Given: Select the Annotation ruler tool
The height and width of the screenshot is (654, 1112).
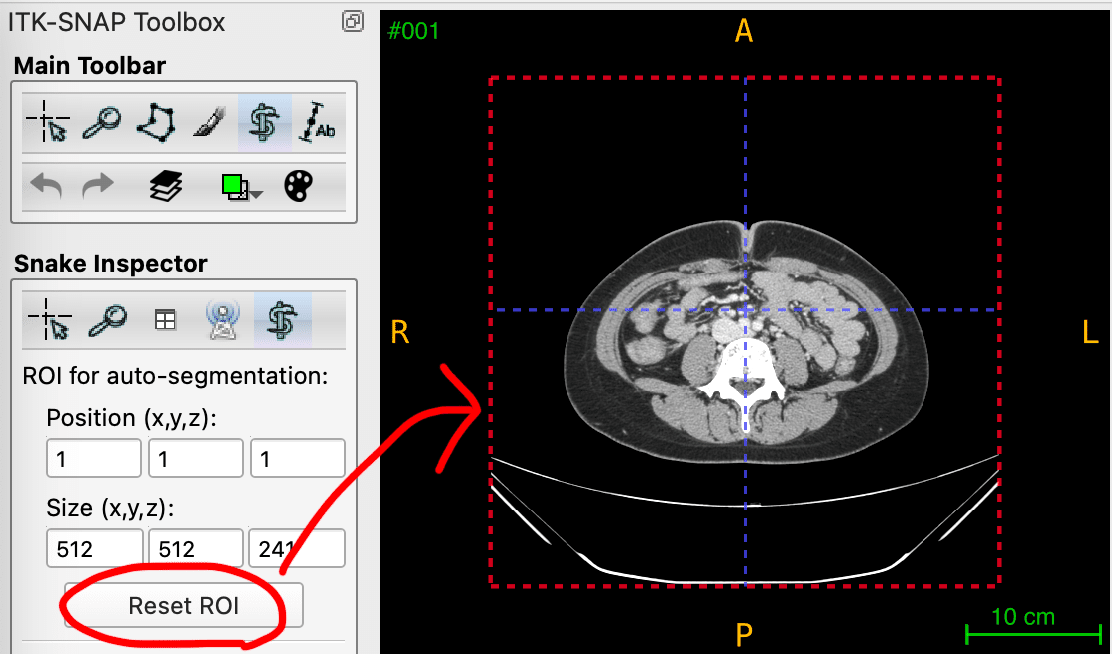Looking at the screenshot, I should [317, 123].
